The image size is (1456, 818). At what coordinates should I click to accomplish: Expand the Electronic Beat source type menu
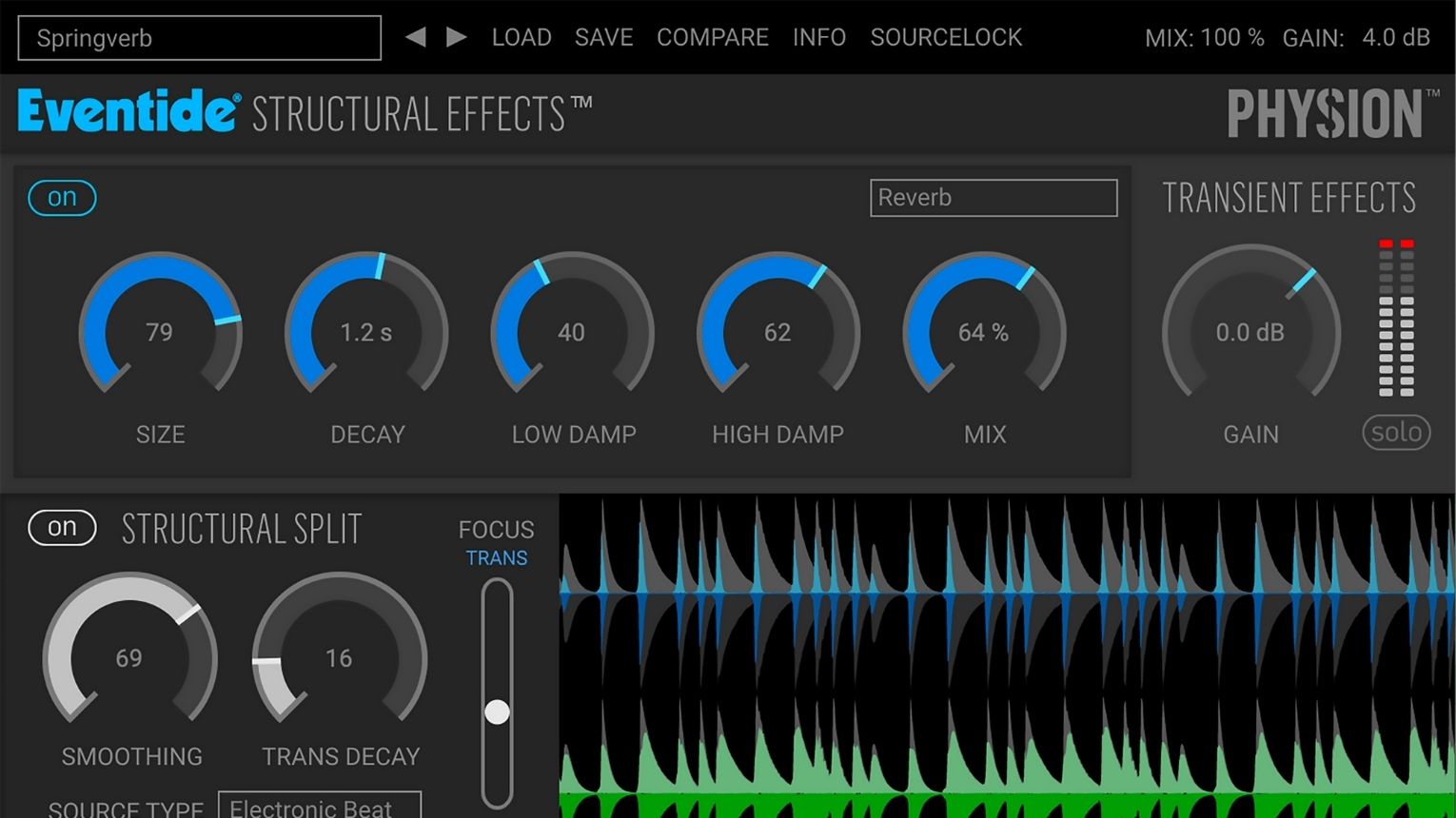click(x=320, y=807)
